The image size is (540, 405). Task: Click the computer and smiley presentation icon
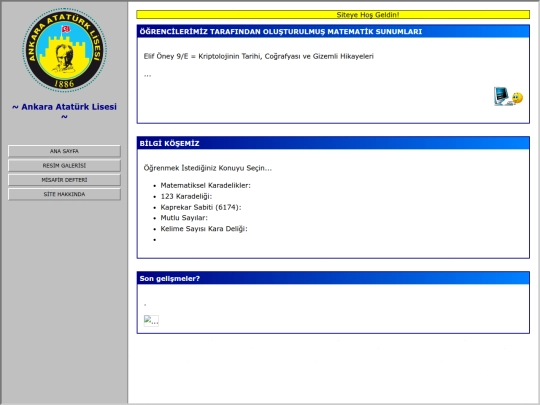pyautogui.click(x=508, y=96)
